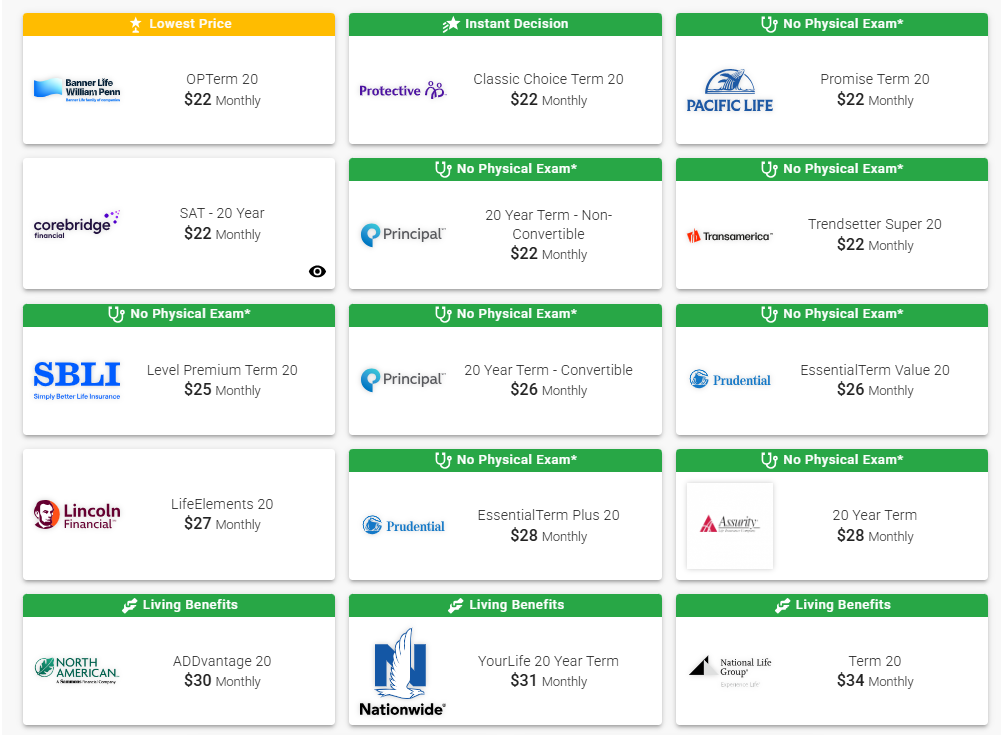Click stethoscope icon on SBLI card
This screenshot has height=735, width=1001.
tap(116, 314)
